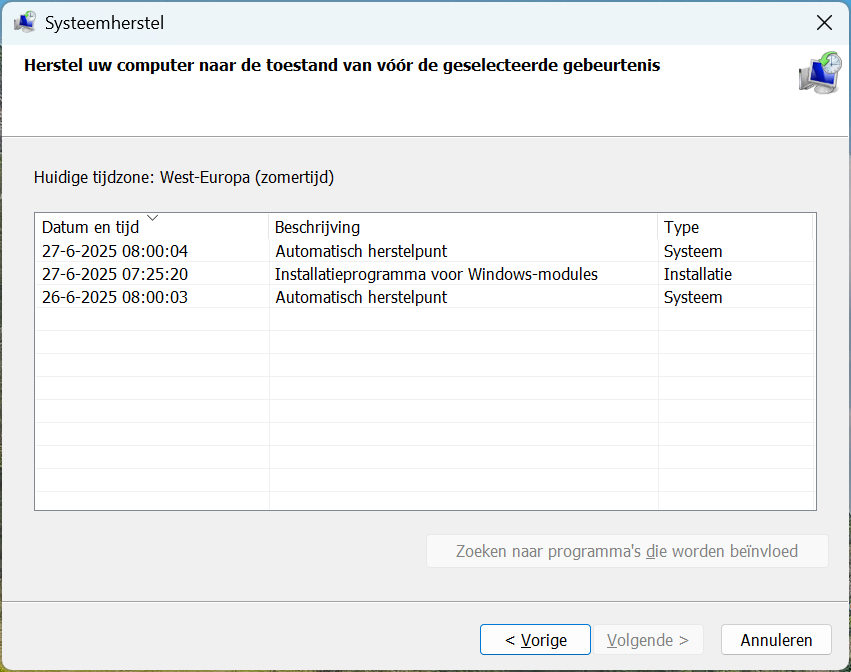
Task: Click the Huidige tijdzone label text
Action: click(184, 178)
